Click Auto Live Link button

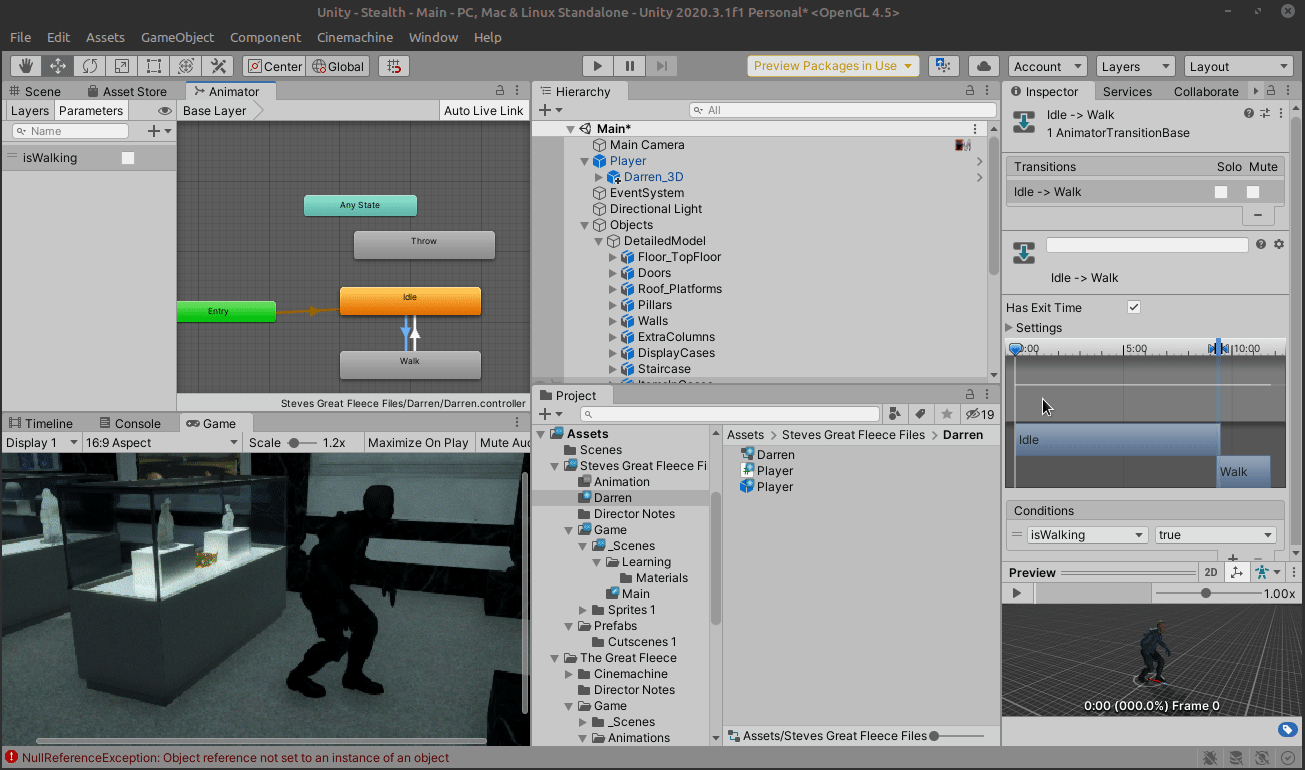484,111
